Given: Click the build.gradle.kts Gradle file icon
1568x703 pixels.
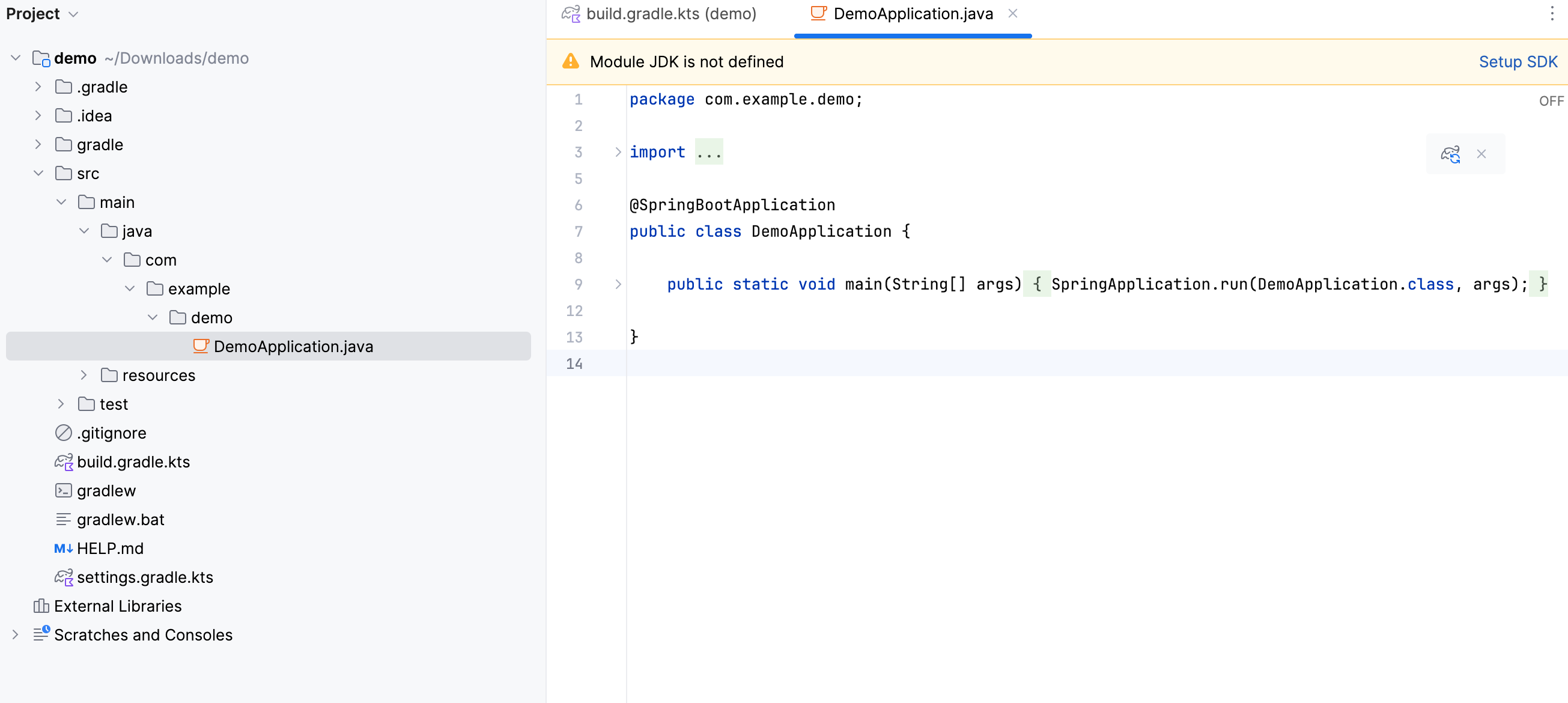Looking at the screenshot, I should tap(63, 462).
